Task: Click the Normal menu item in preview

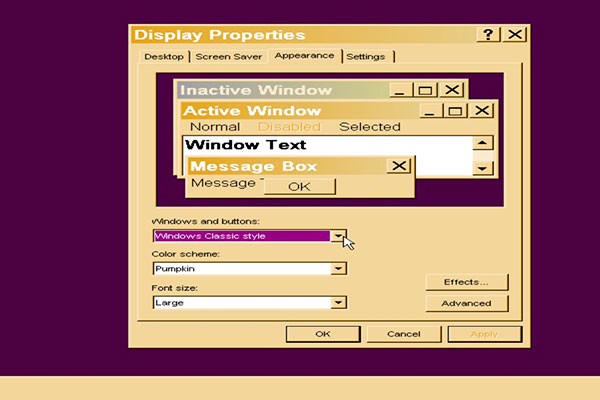Action: (215, 127)
